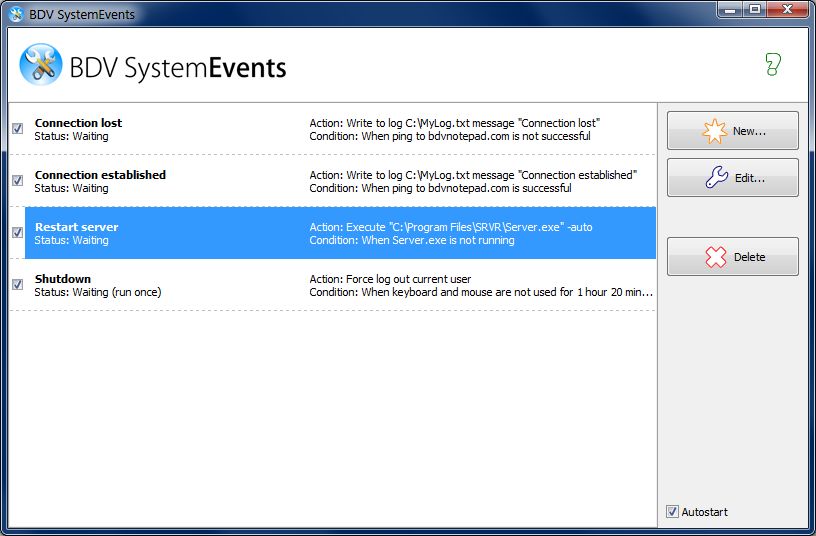Delete the selected Restart server event

(733, 257)
